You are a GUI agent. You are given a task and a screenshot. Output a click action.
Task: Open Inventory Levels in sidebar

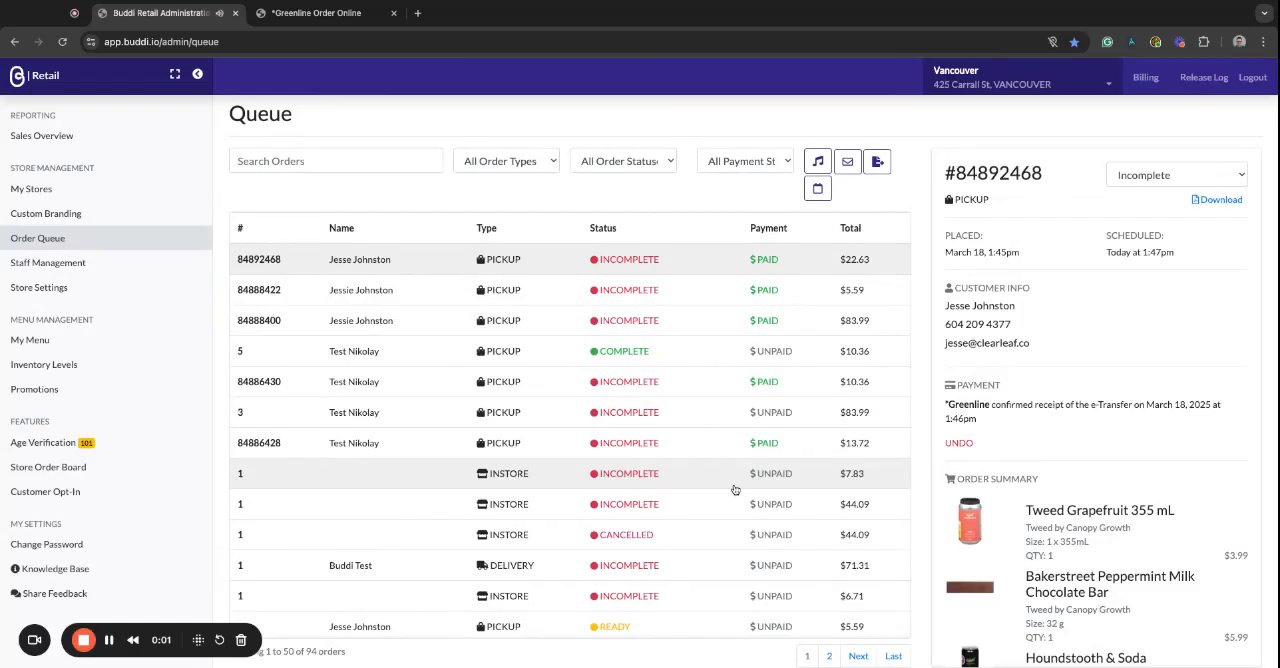(44, 365)
